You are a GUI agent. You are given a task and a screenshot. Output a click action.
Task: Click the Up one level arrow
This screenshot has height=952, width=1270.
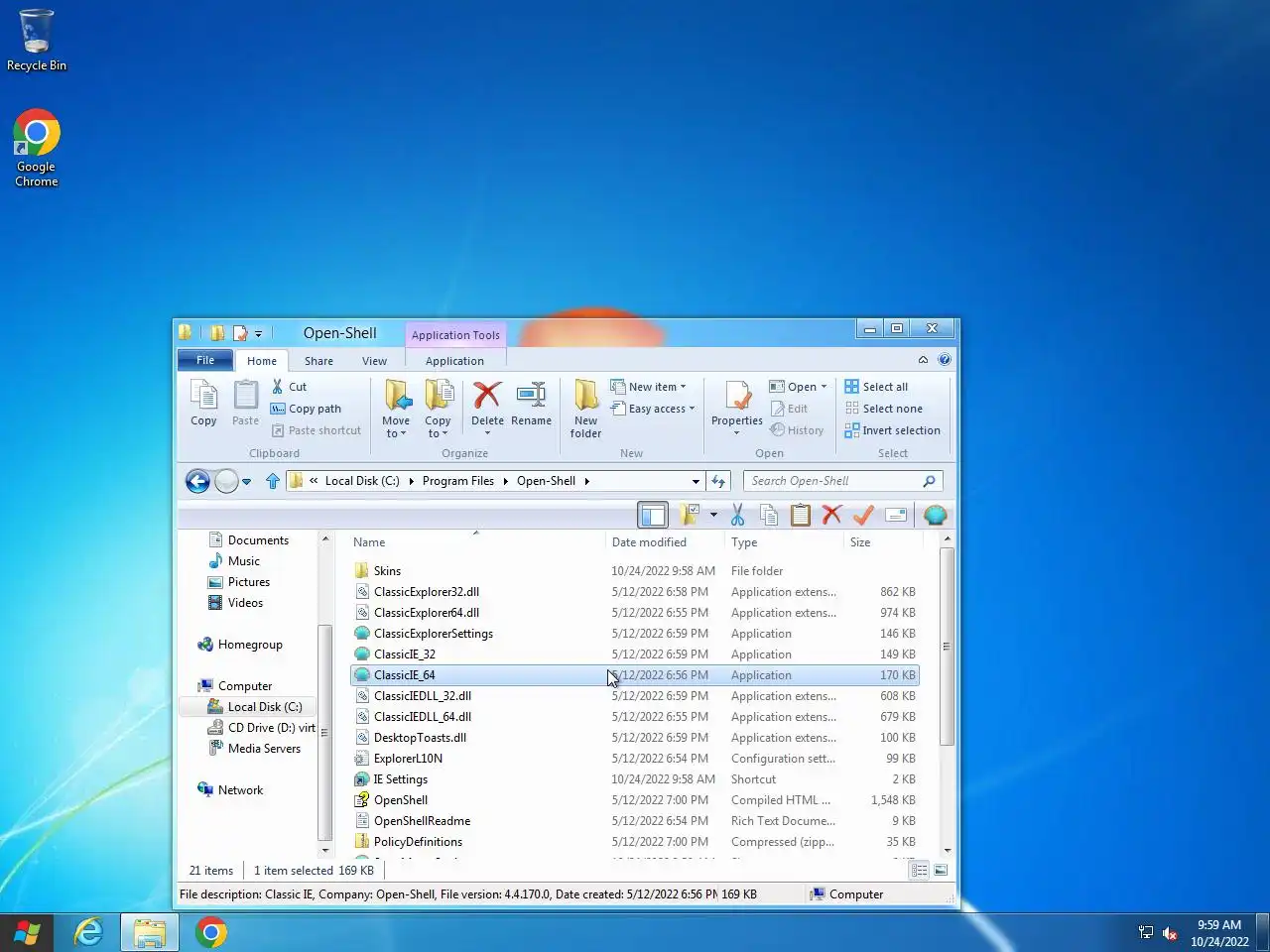(273, 481)
